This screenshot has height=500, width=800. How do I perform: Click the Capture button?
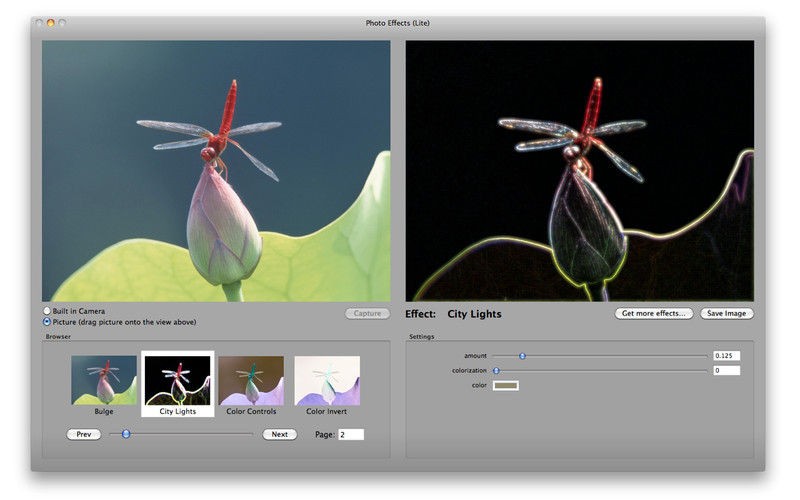click(367, 313)
